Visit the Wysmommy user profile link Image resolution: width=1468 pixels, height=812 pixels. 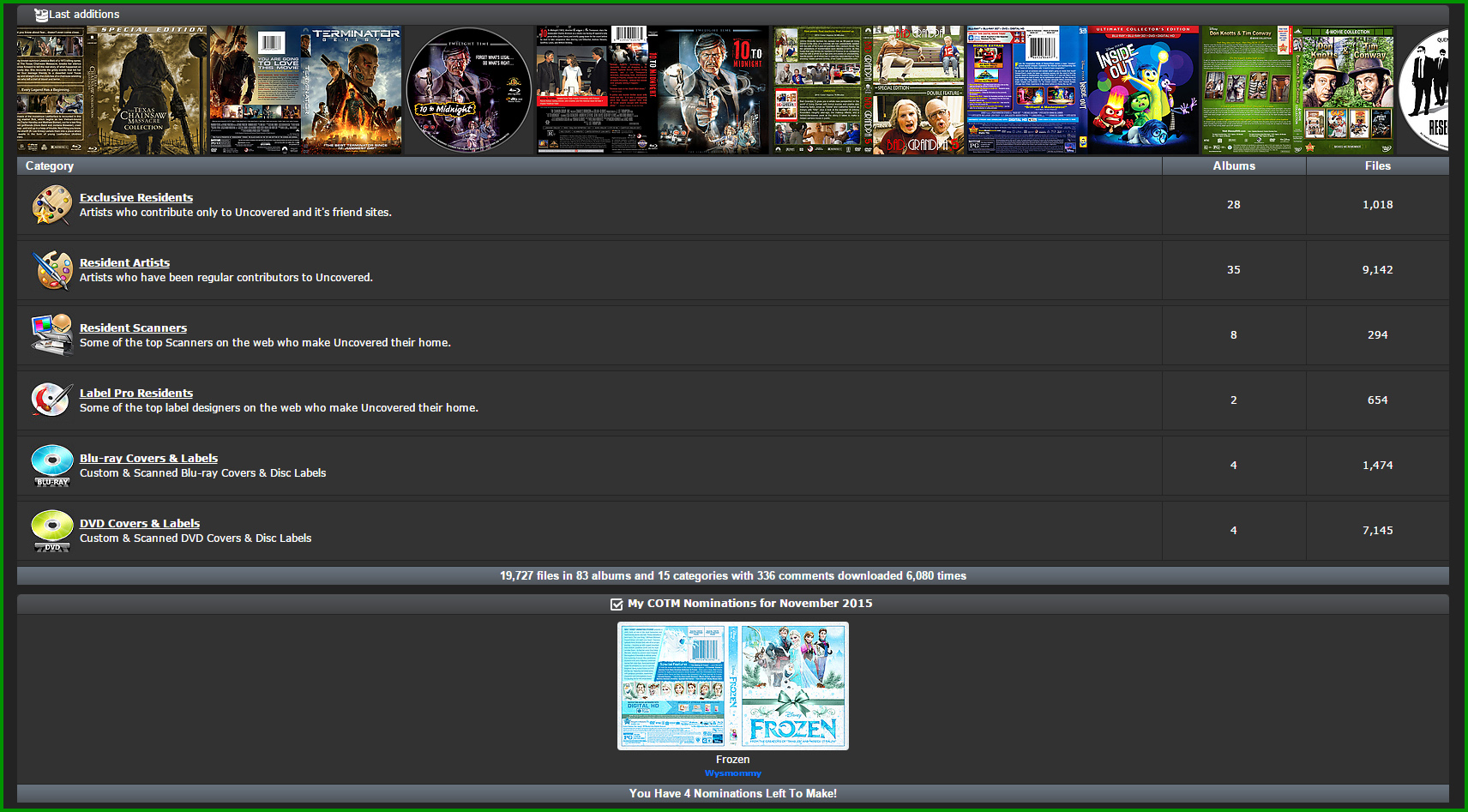click(x=732, y=773)
